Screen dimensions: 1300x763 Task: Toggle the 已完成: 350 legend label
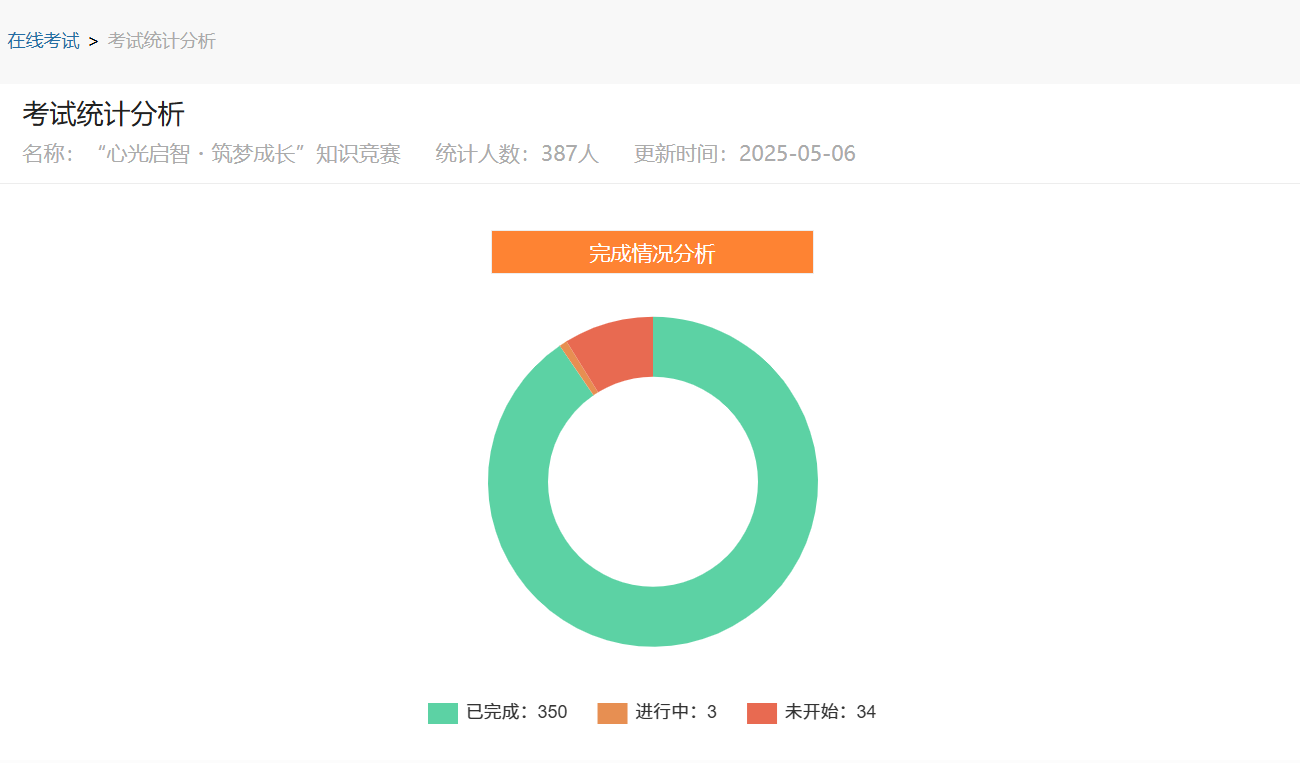(516, 713)
